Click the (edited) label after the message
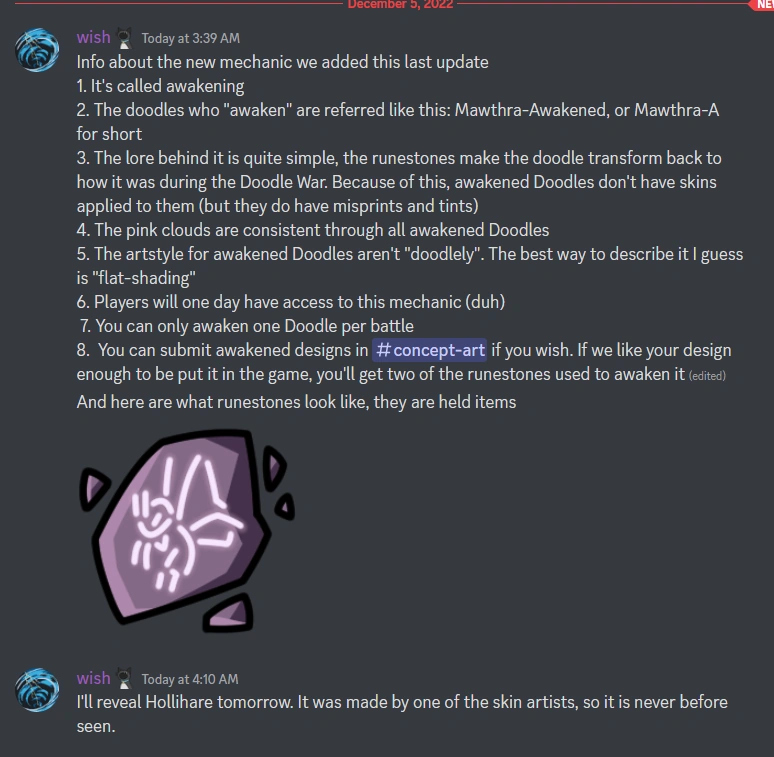774x757 pixels. [x=707, y=376]
